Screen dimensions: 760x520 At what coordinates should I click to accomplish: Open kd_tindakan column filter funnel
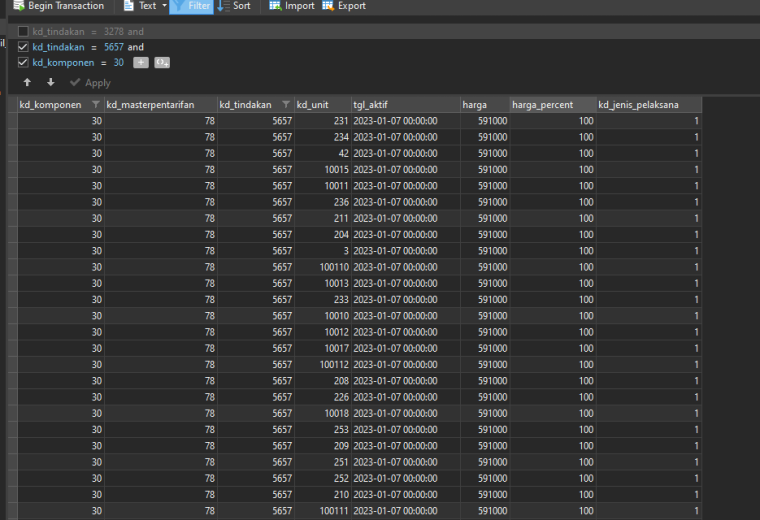coord(286,105)
